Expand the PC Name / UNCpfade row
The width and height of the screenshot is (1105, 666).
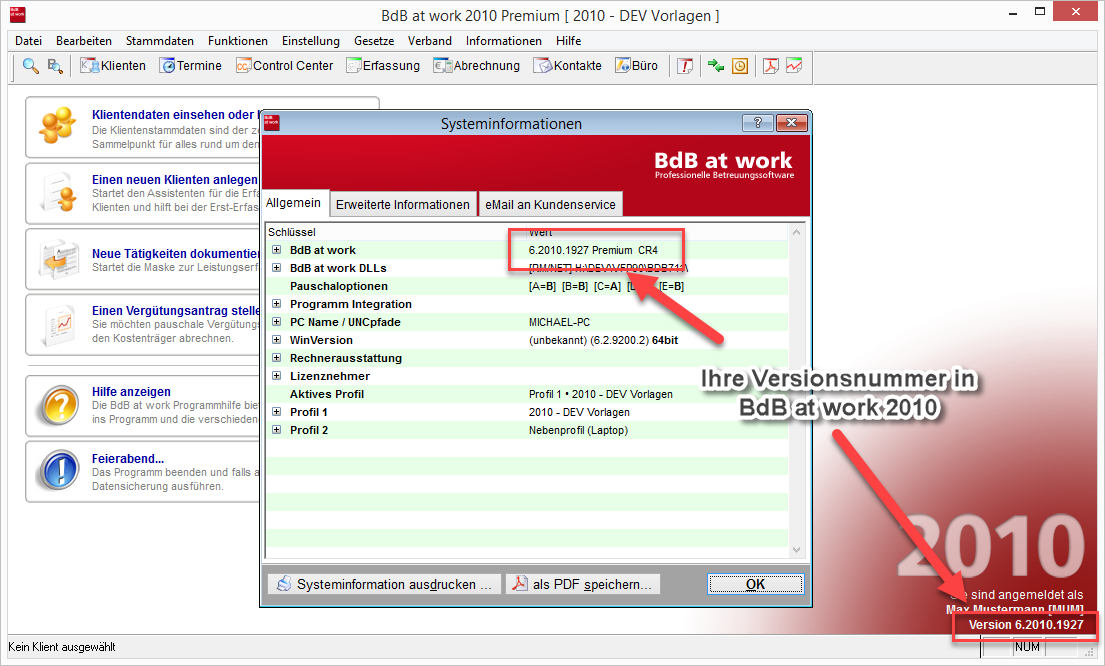pos(276,321)
